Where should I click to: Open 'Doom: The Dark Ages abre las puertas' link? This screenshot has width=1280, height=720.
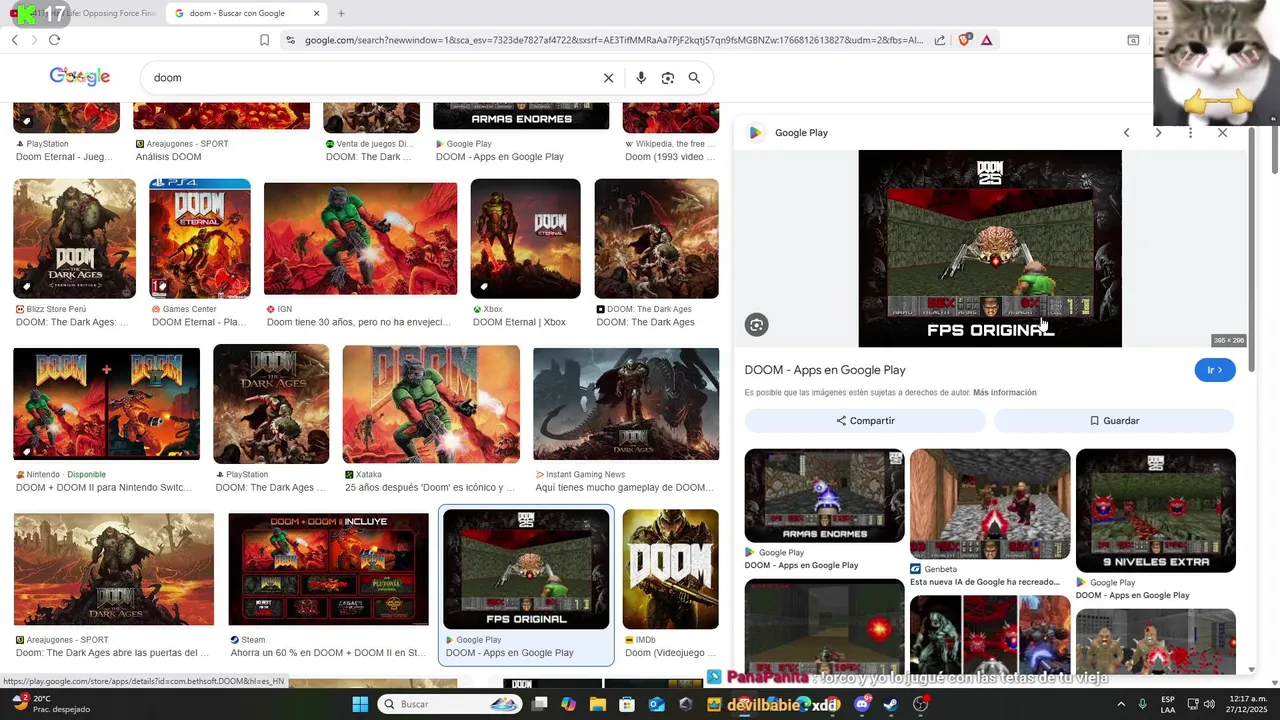pos(112,653)
